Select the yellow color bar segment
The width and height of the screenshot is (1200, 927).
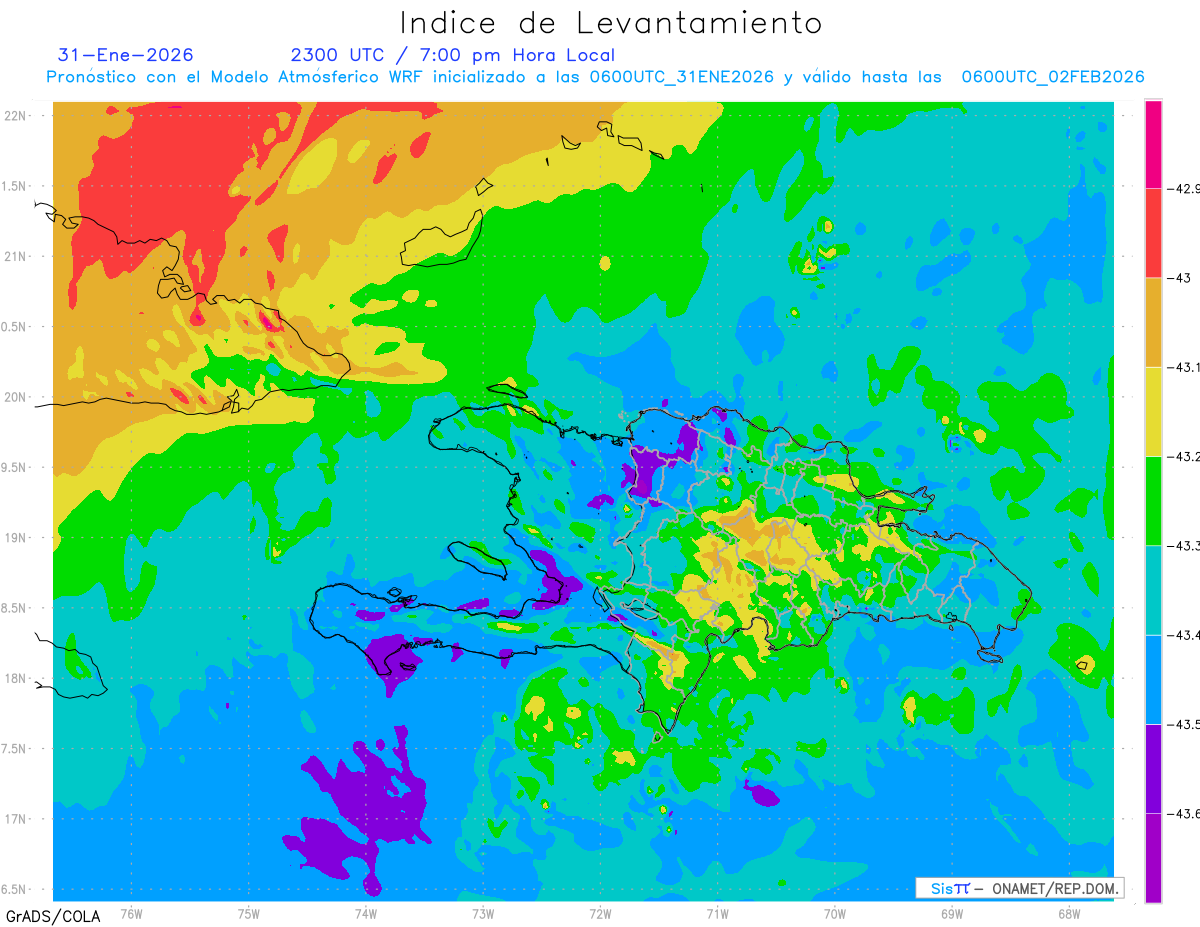1153,411
